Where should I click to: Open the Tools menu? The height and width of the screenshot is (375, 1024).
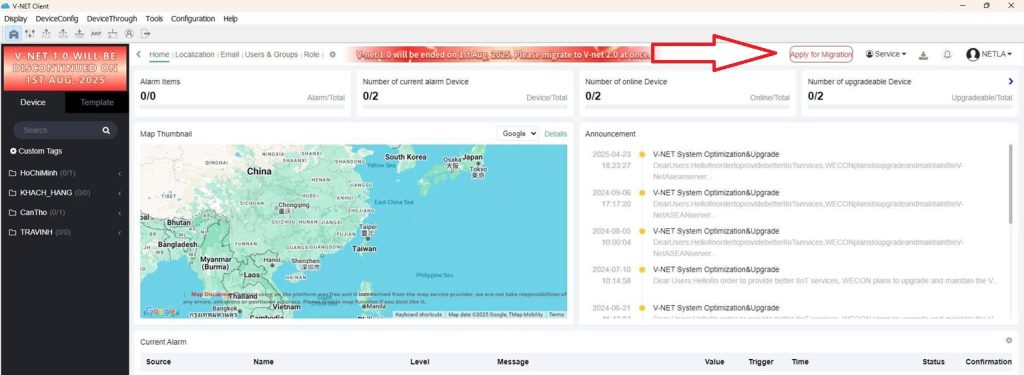pyautogui.click(x=154, y=19)
